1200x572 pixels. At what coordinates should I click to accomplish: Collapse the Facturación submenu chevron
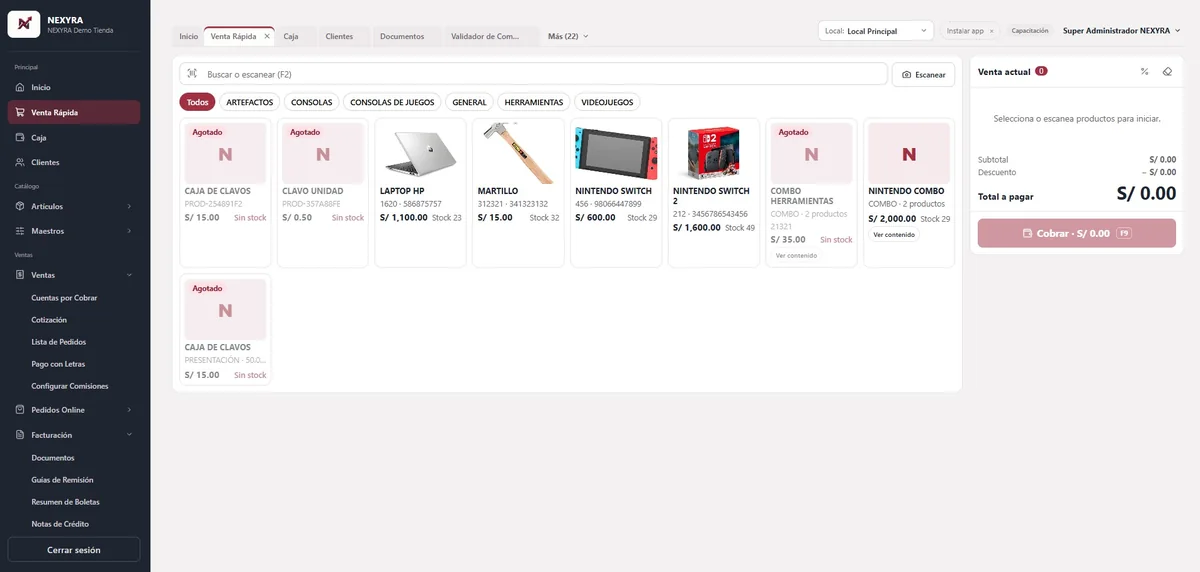point(129,435)
